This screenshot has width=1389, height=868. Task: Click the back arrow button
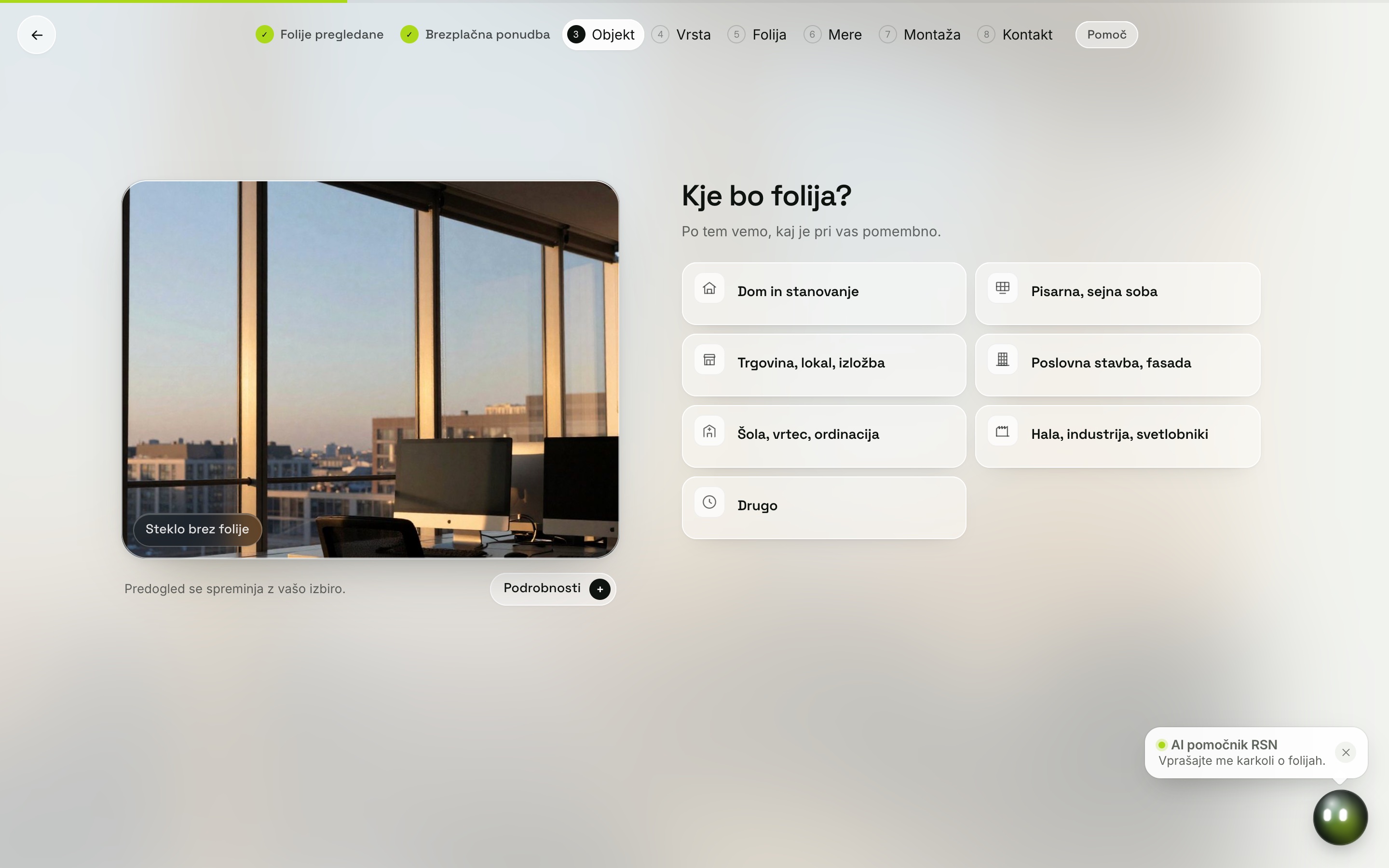click(x=37, y=35)
